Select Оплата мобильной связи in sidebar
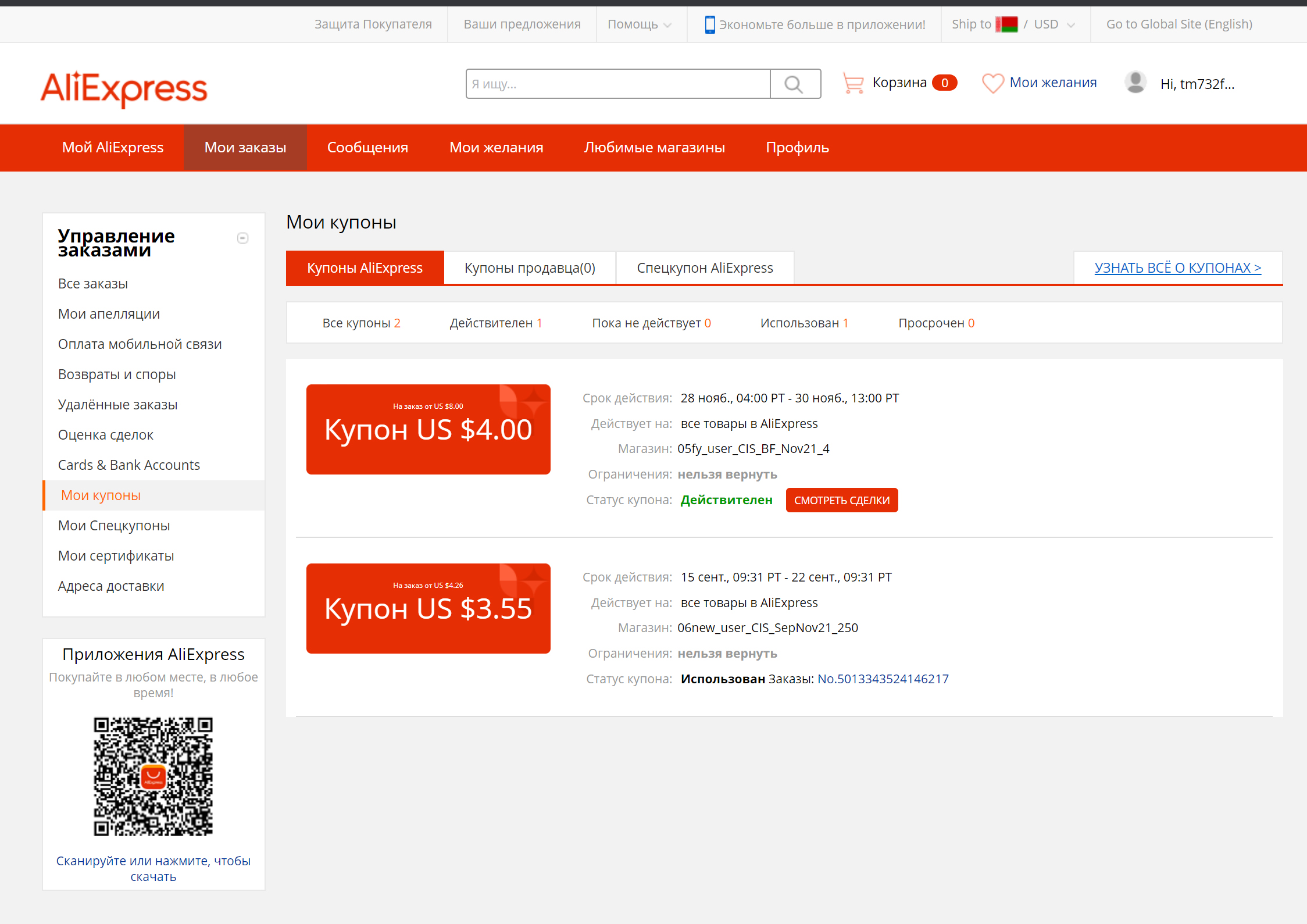The height and width of the screenshot is (924, 1307). tap(140, 344)
